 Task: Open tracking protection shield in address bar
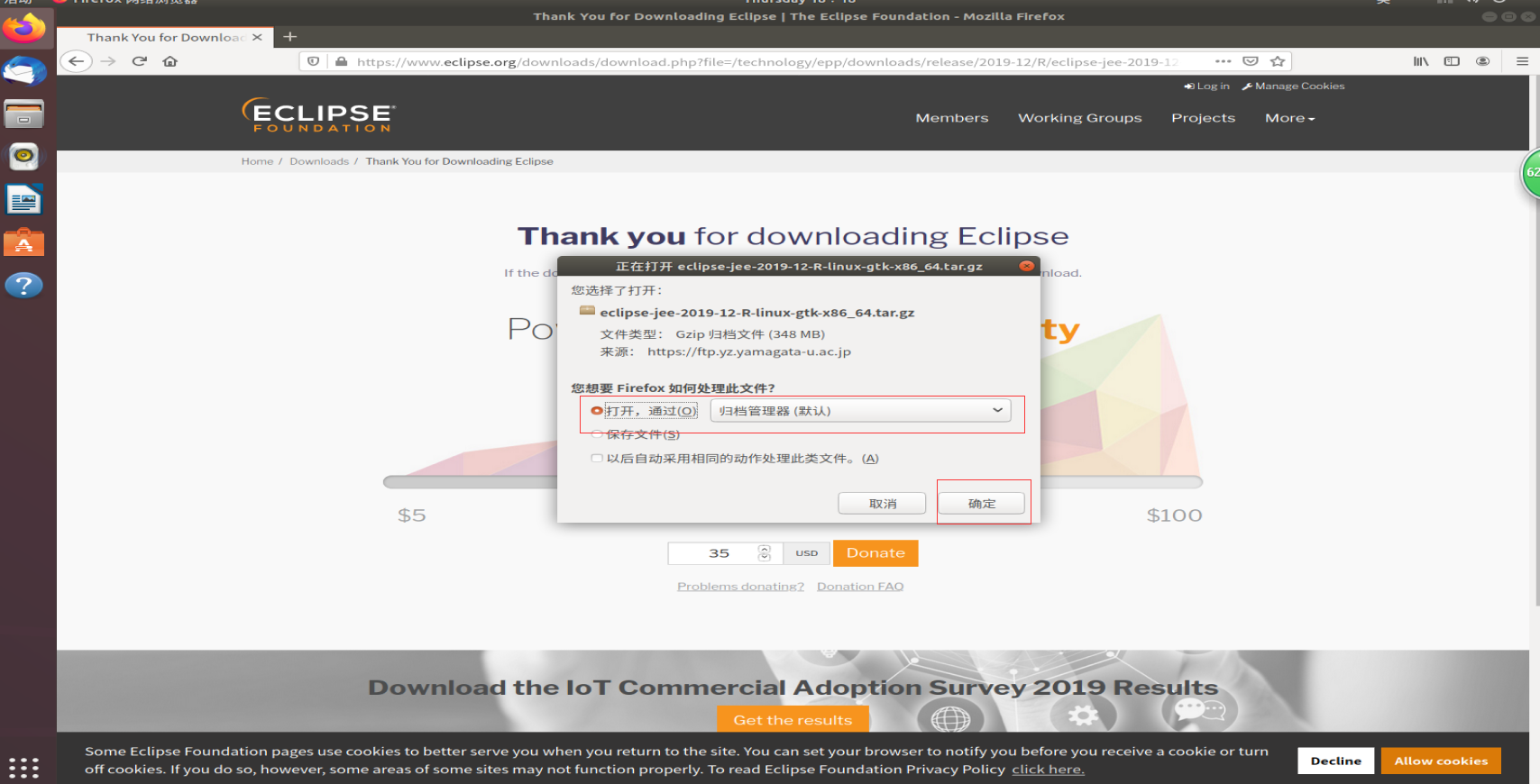313,61
